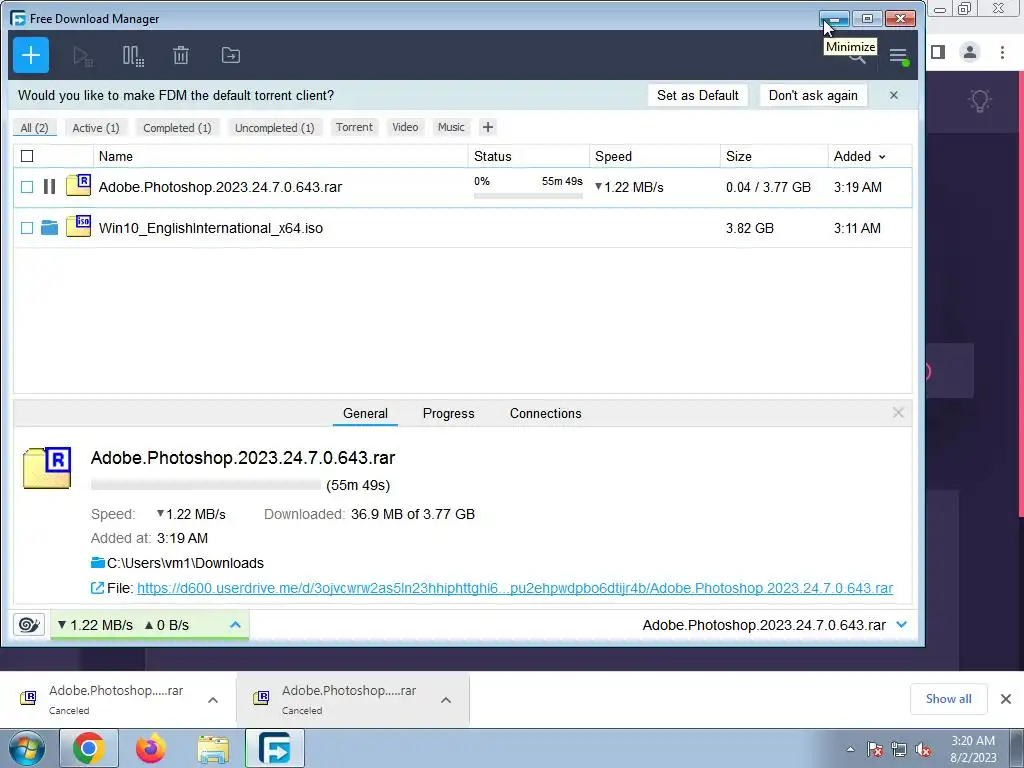The width and height of the screenshot is (1024, 768).
Task: Open options for second canceled Chrome download
Action: click(446, 700)
